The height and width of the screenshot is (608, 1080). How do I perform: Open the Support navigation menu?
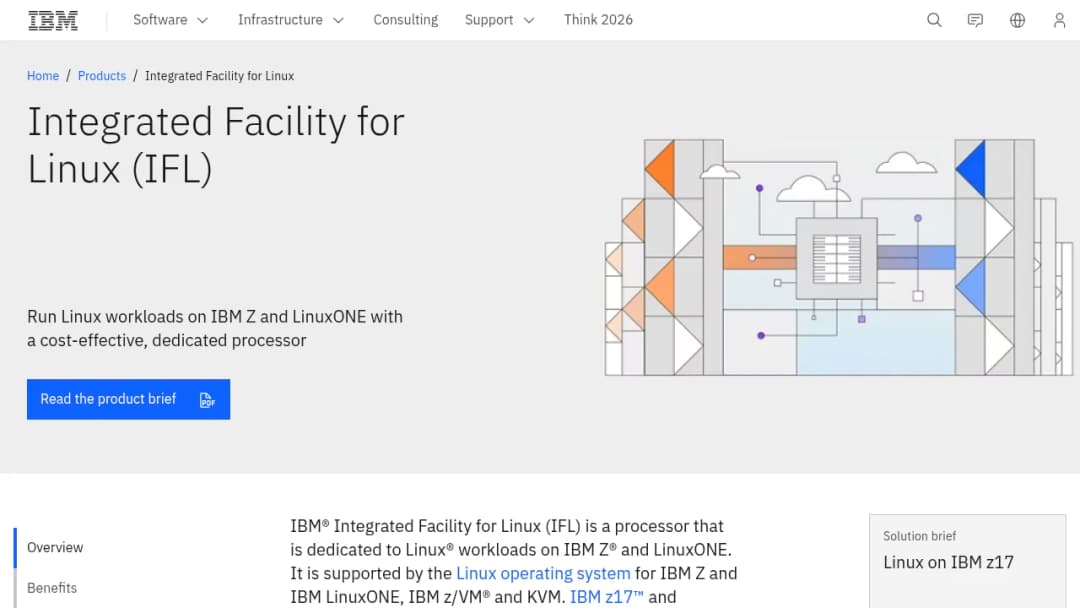[499, 20]
